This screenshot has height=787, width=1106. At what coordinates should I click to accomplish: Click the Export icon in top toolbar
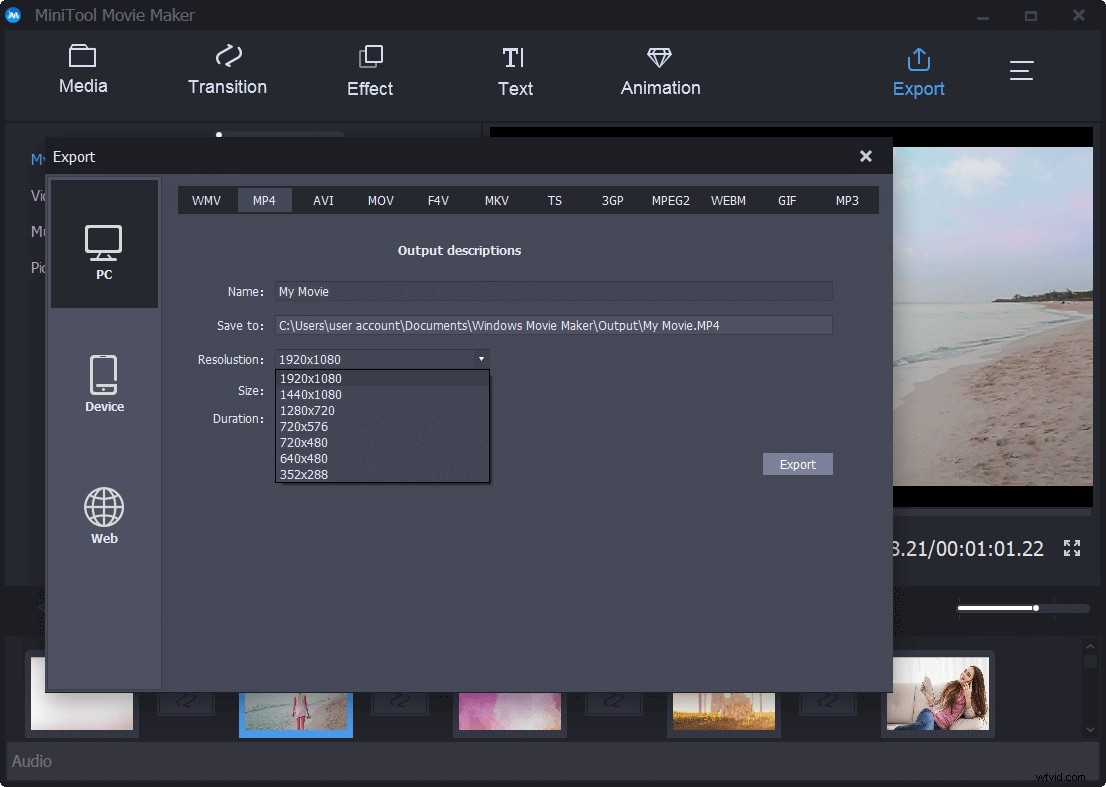tap(918, 70)
